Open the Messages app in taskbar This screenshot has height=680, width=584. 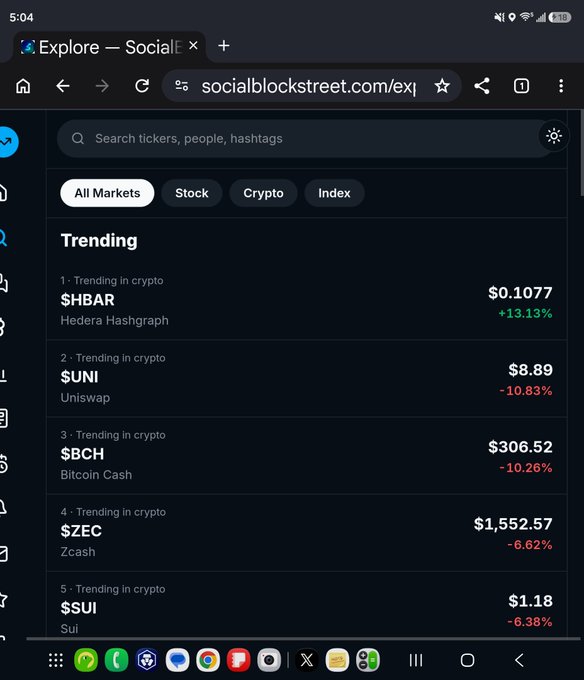coord(177,660)
